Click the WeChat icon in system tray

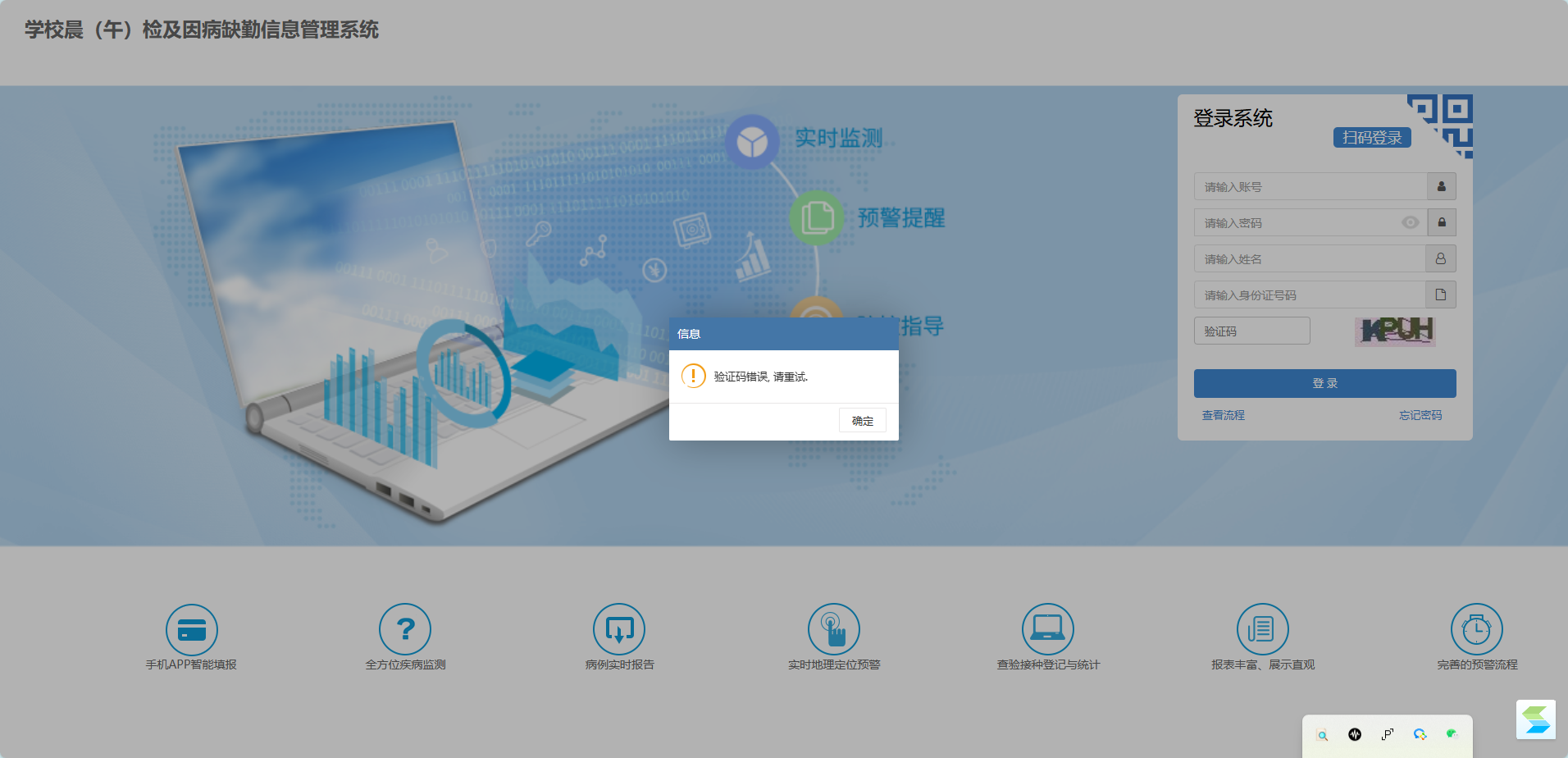point(1452,734)
